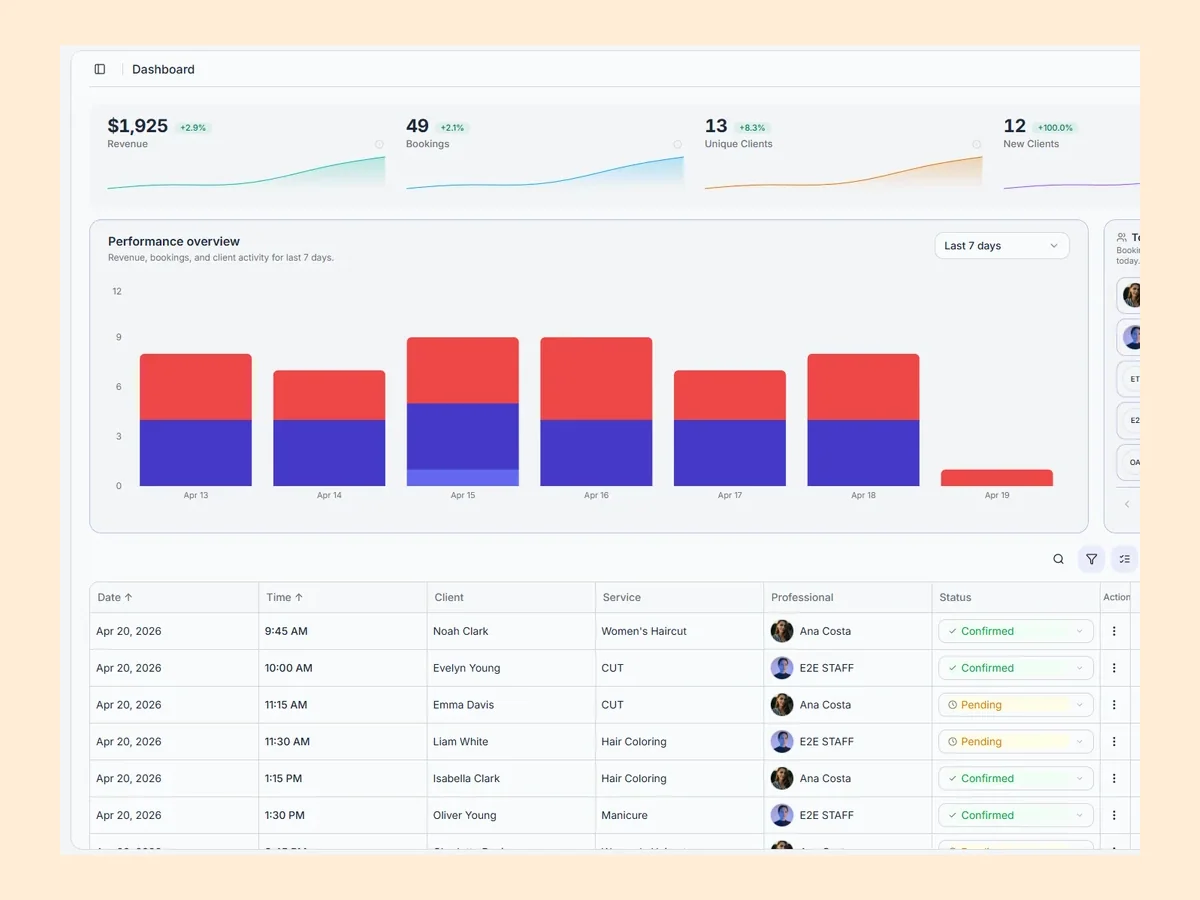The height and width of the screenshot is (900, 1200).
Task: Click the info circle on Bookings card
Action: 677,144
